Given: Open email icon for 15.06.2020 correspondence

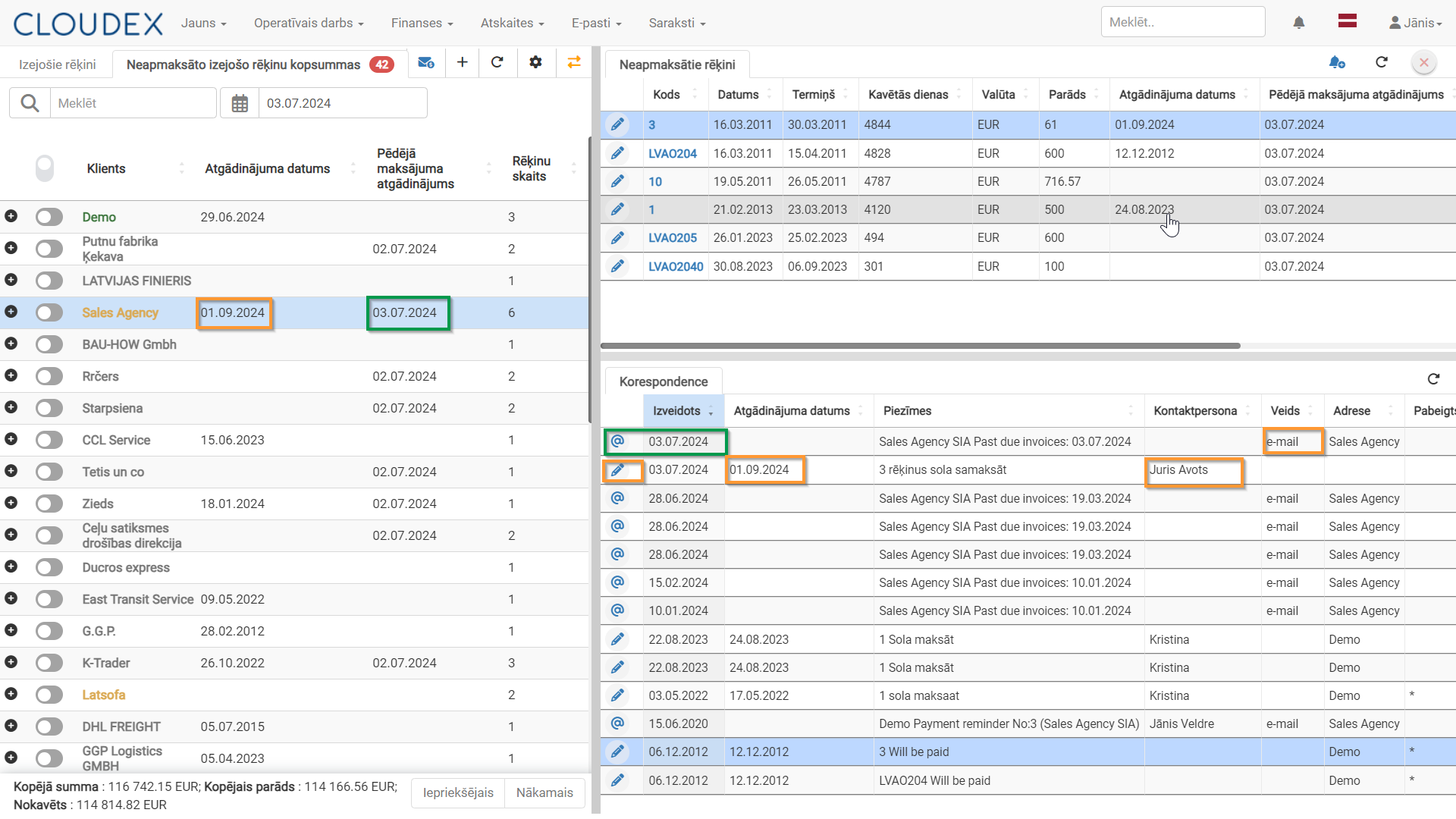Looking at the screenshot, I should pyautogui.click(x=618, y=723).
